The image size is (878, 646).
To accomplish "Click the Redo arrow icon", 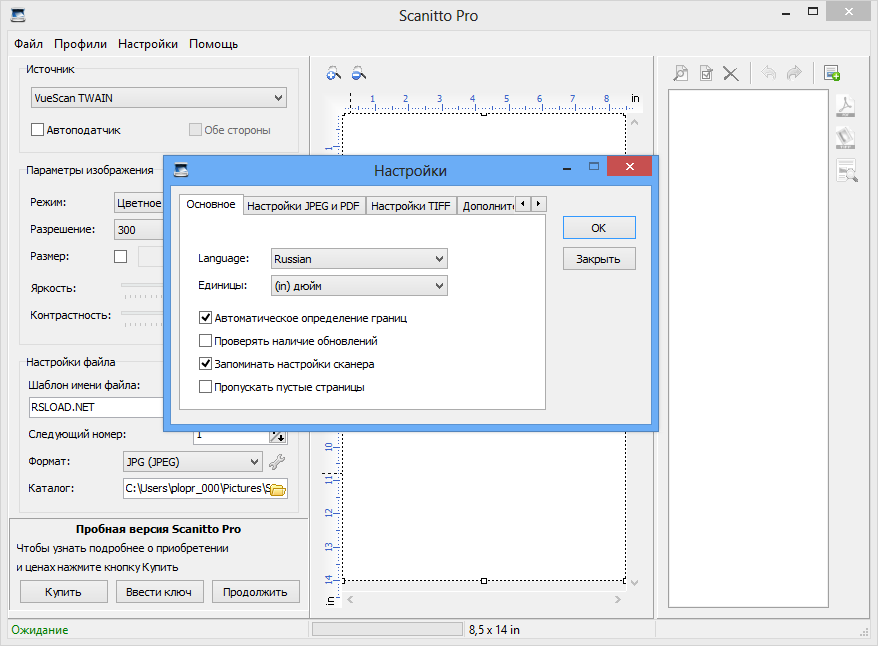I will click(793, 73).
